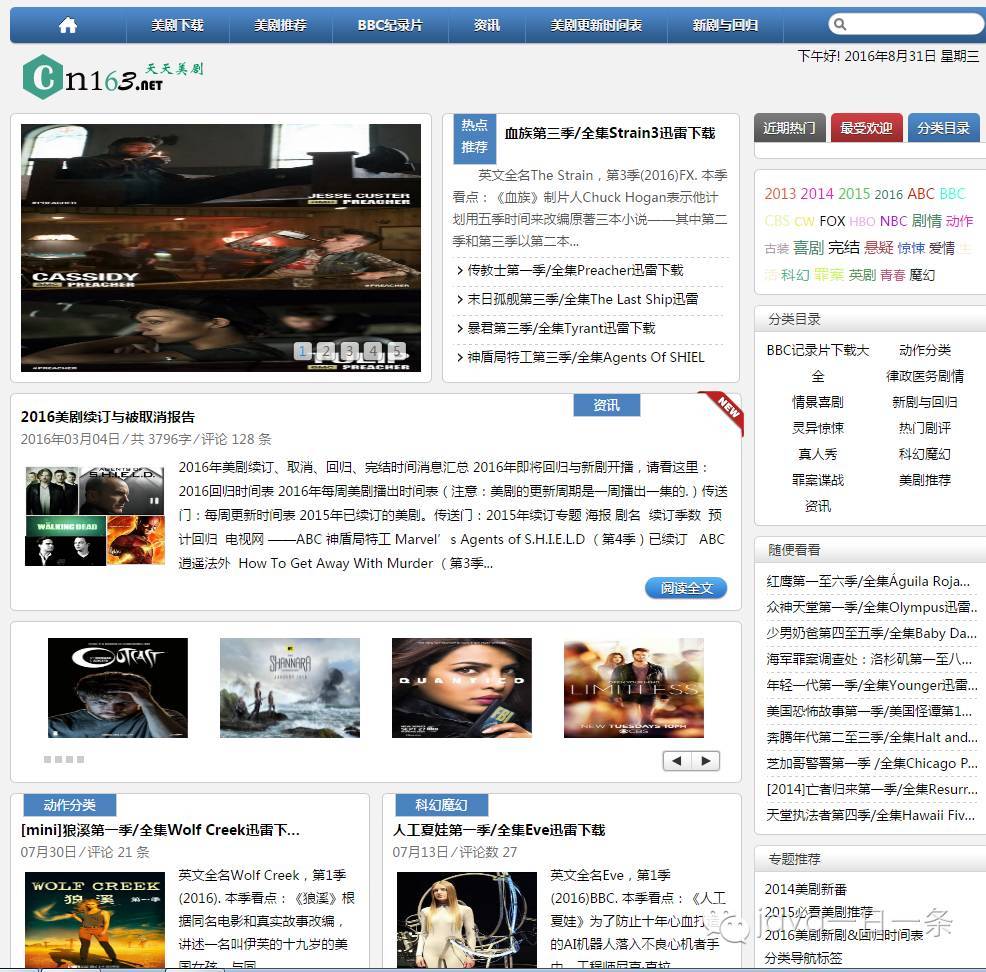Click the previous arrow under the poster carousel

[x=677, y=760]
